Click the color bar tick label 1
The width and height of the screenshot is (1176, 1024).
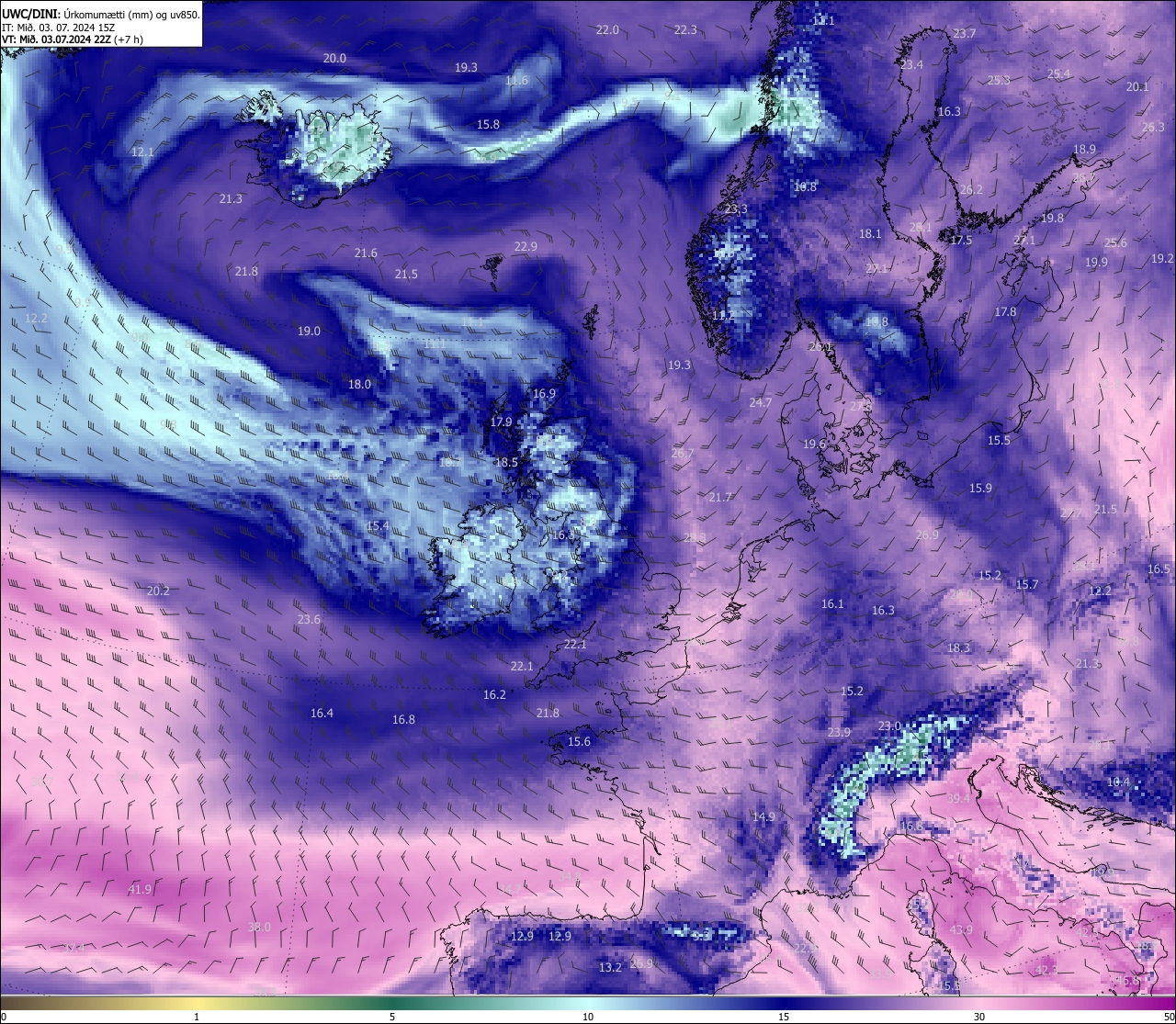tap(197, 1017)
